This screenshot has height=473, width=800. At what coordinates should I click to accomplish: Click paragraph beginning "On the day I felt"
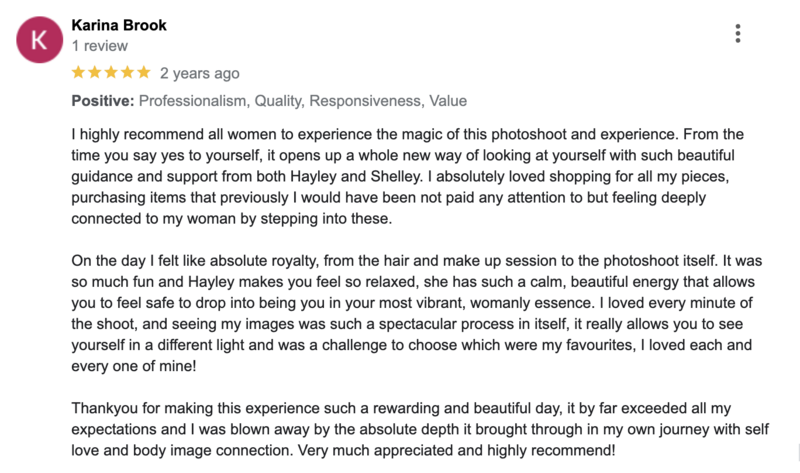pyautogui.click(x=417, y=313)
